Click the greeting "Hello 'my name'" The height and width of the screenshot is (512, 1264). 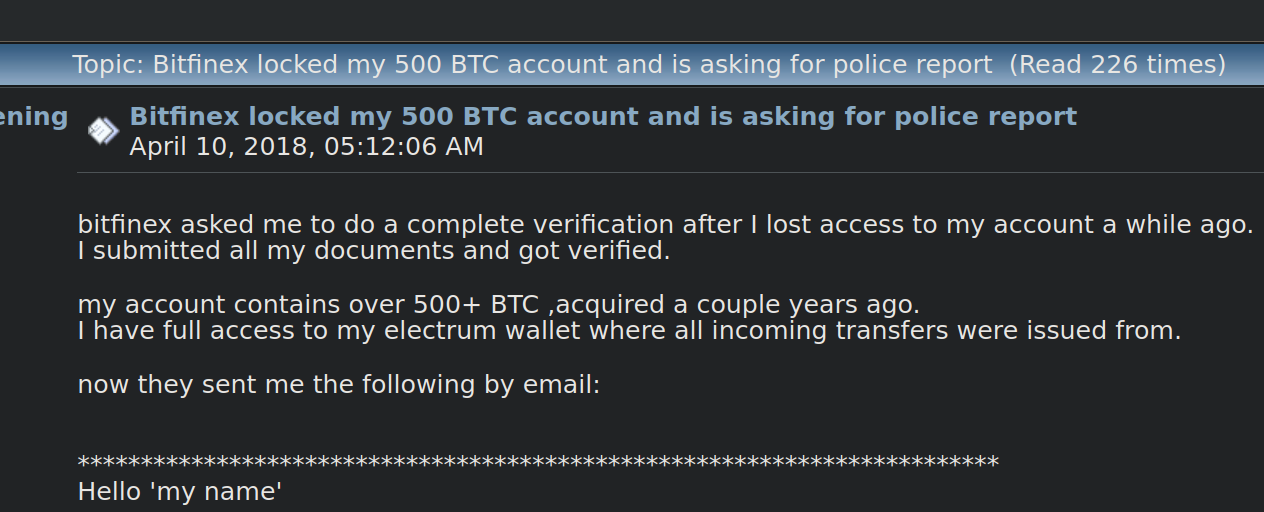pyautogui.click(x=180, y=492)
